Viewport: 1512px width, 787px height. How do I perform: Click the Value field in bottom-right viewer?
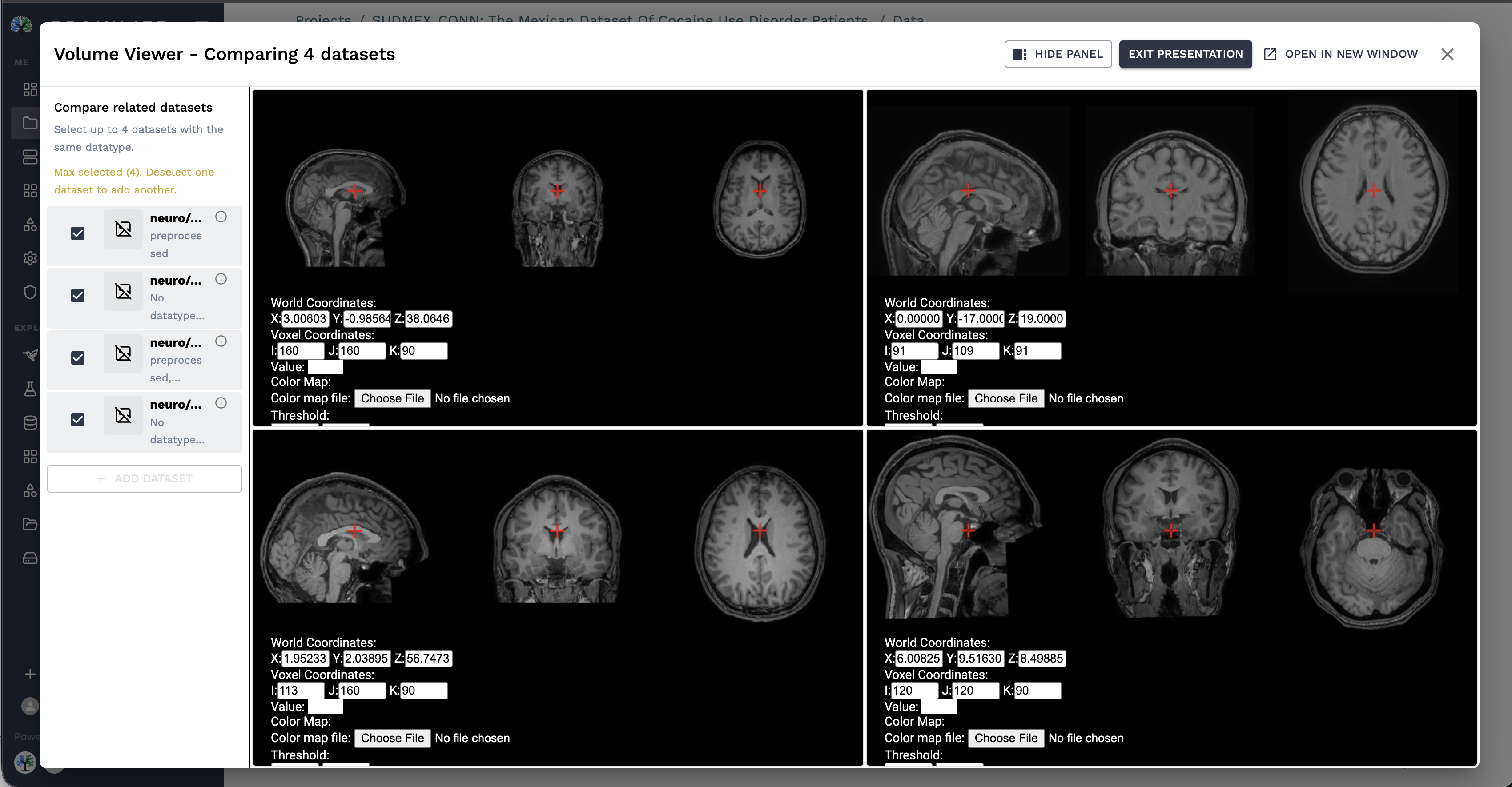(x=938, y=707)
